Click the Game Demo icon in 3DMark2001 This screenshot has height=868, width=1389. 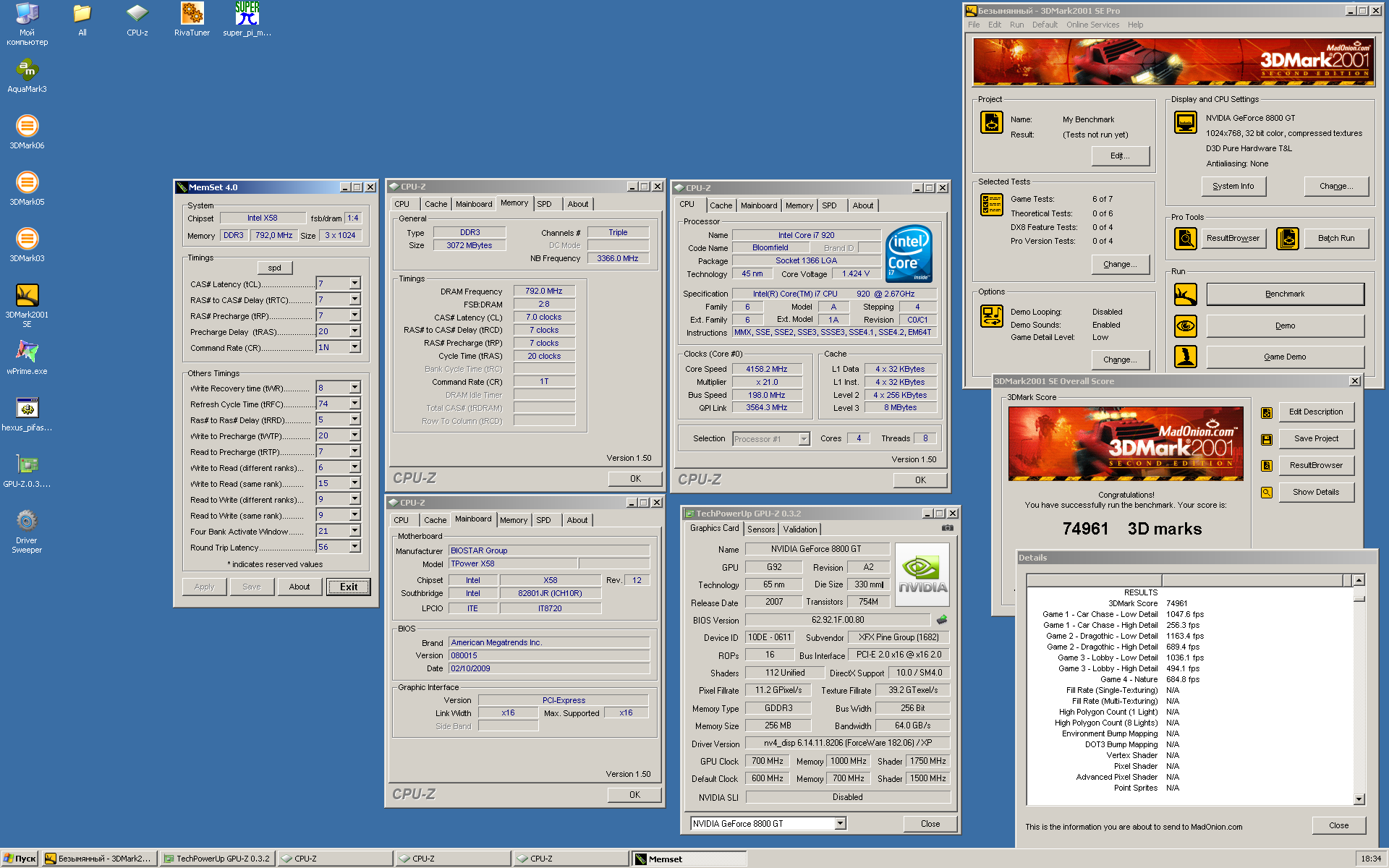[1185, 357]
